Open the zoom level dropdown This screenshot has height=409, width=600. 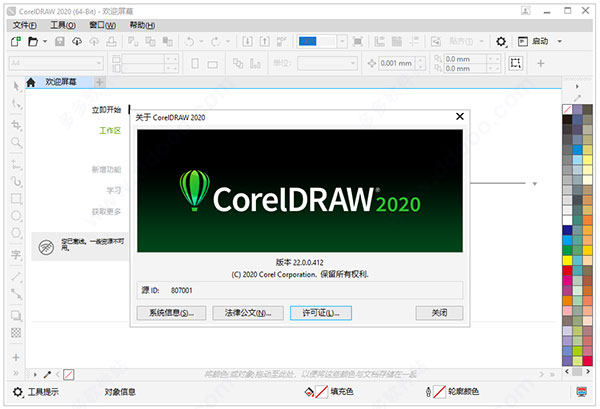point(342,41)
